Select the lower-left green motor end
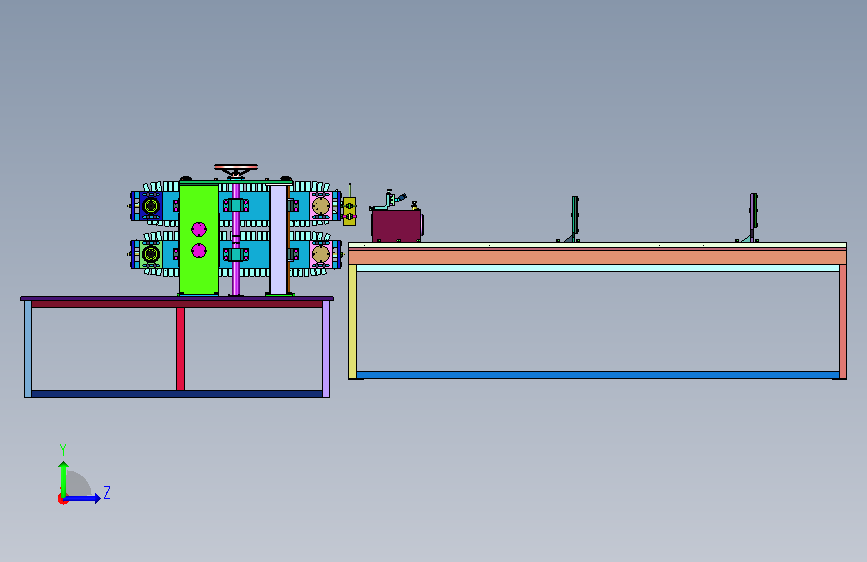Viewport: 867px width, 562px height. pos(150,254)
